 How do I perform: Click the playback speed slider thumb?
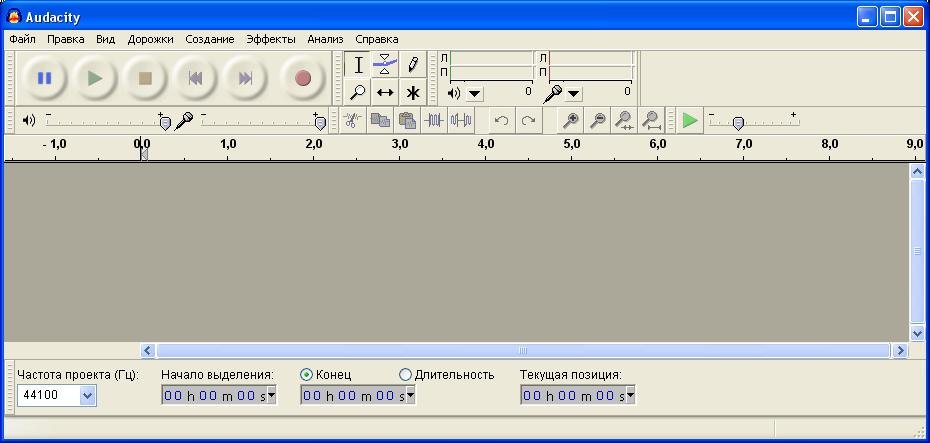coord(738,123)
